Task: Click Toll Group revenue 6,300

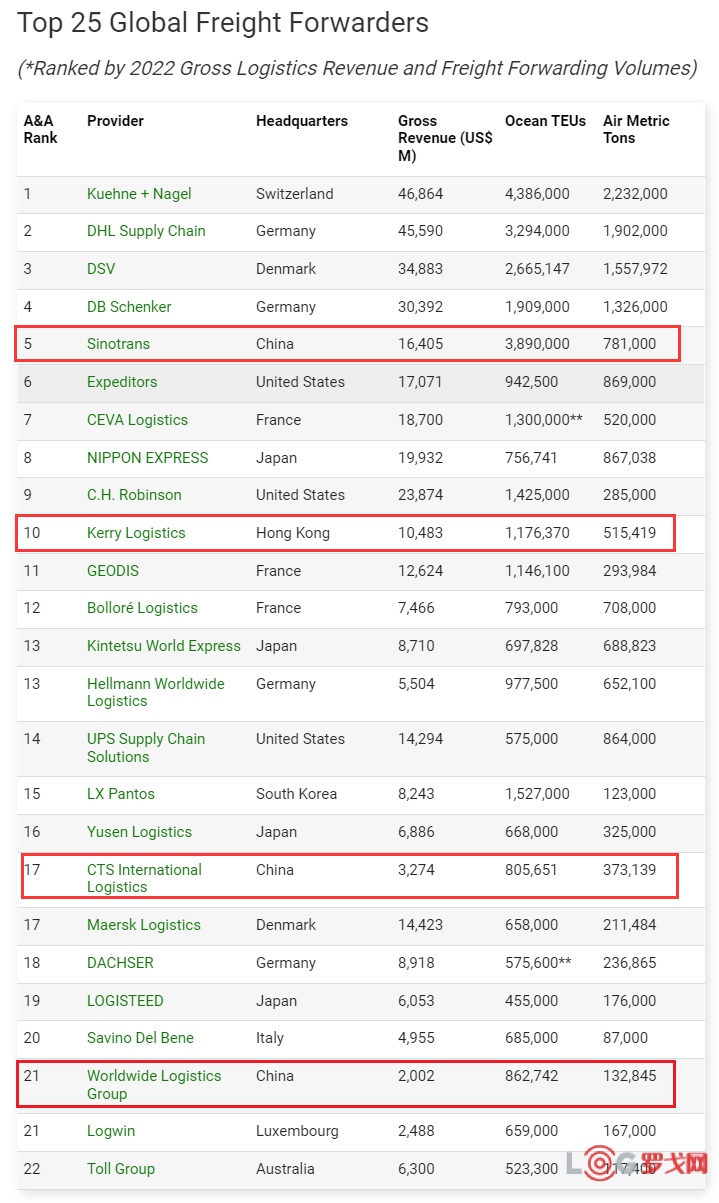Action: (416, 1169)
